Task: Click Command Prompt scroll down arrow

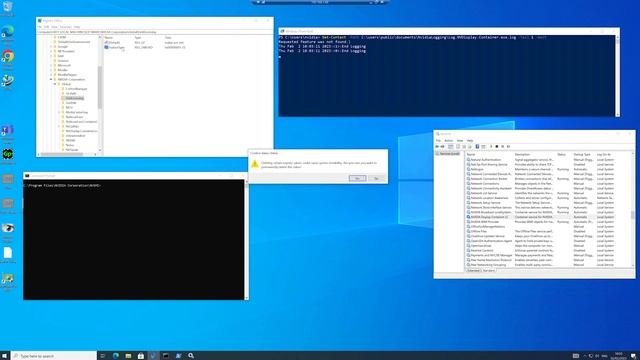Action: pyautogui.click(x=246, y=298)
